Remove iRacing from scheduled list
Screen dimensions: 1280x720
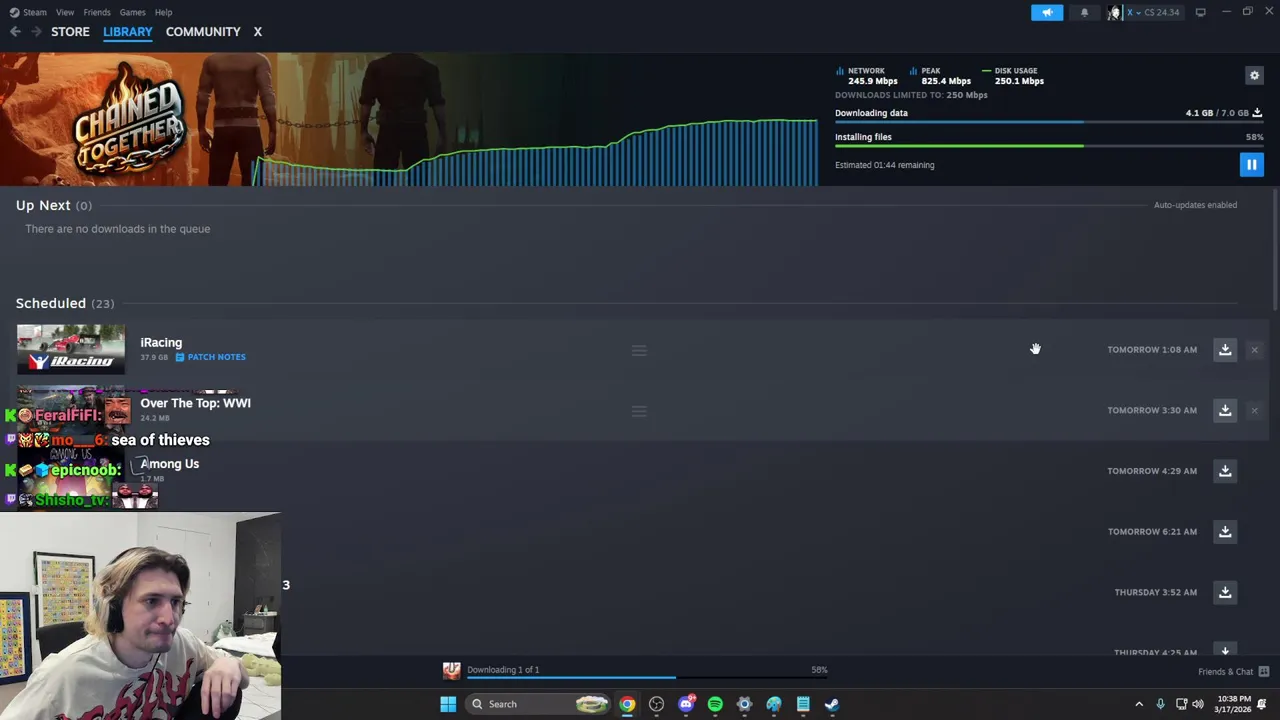click(x=1254, y=350)
